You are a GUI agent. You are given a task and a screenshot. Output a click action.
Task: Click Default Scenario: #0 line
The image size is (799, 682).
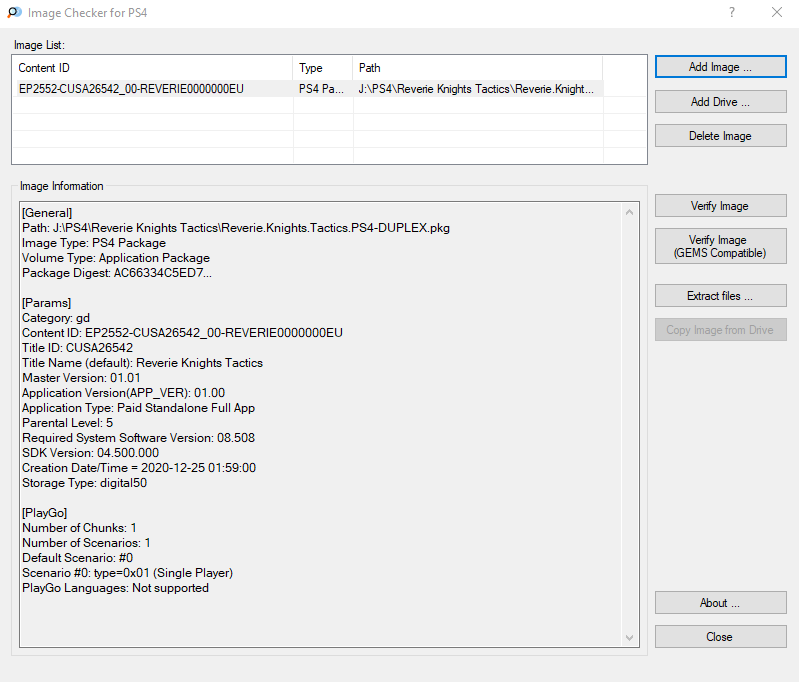tap(77, 558)
